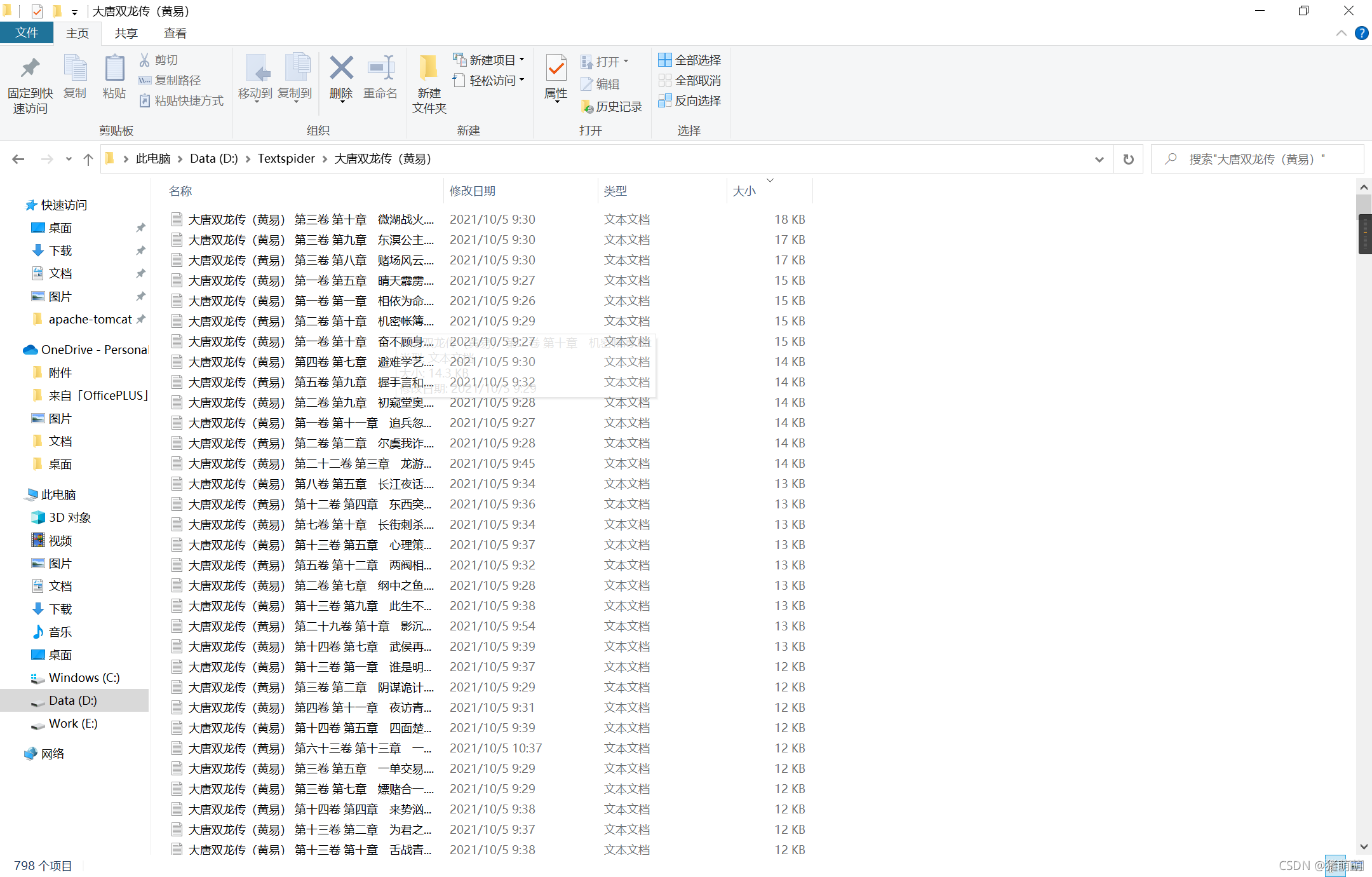The image size is (1372, 877).
Task: Click the Pin to Quick Access icon
Action: (x=30, y=68)
